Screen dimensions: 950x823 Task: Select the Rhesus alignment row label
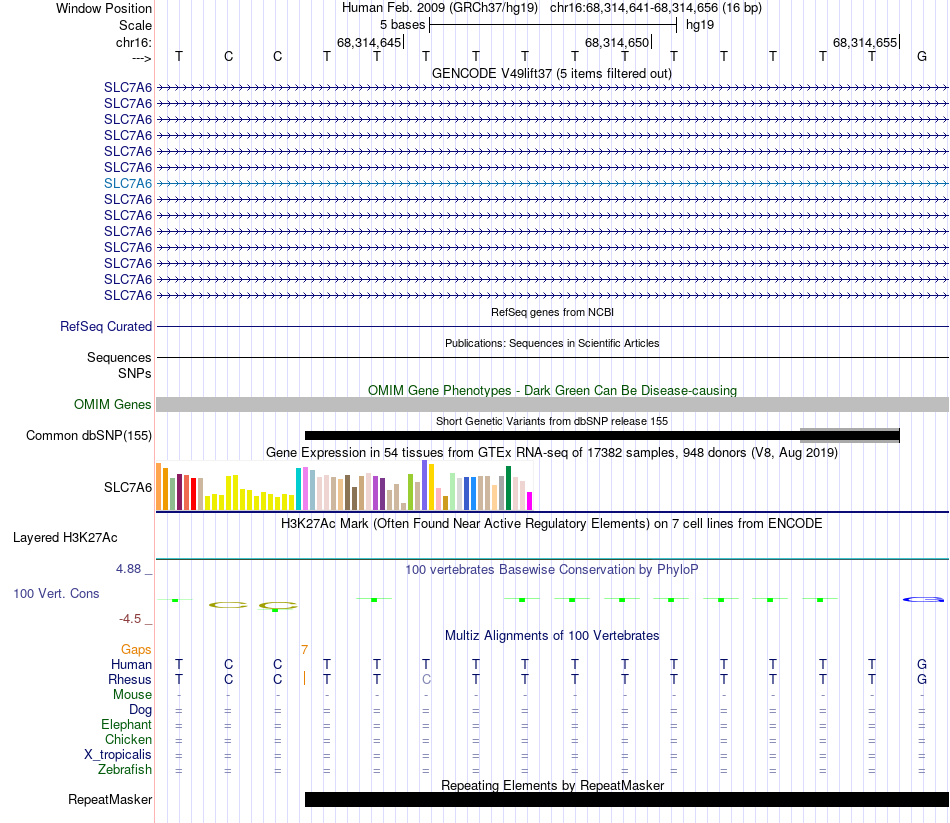tap(130, 679)
